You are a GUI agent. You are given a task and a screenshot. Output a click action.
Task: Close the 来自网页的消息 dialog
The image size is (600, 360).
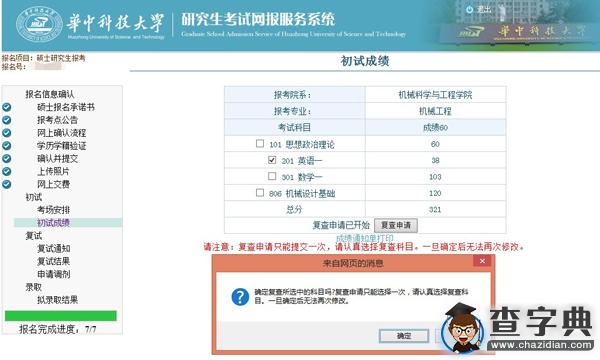point(482,261)
